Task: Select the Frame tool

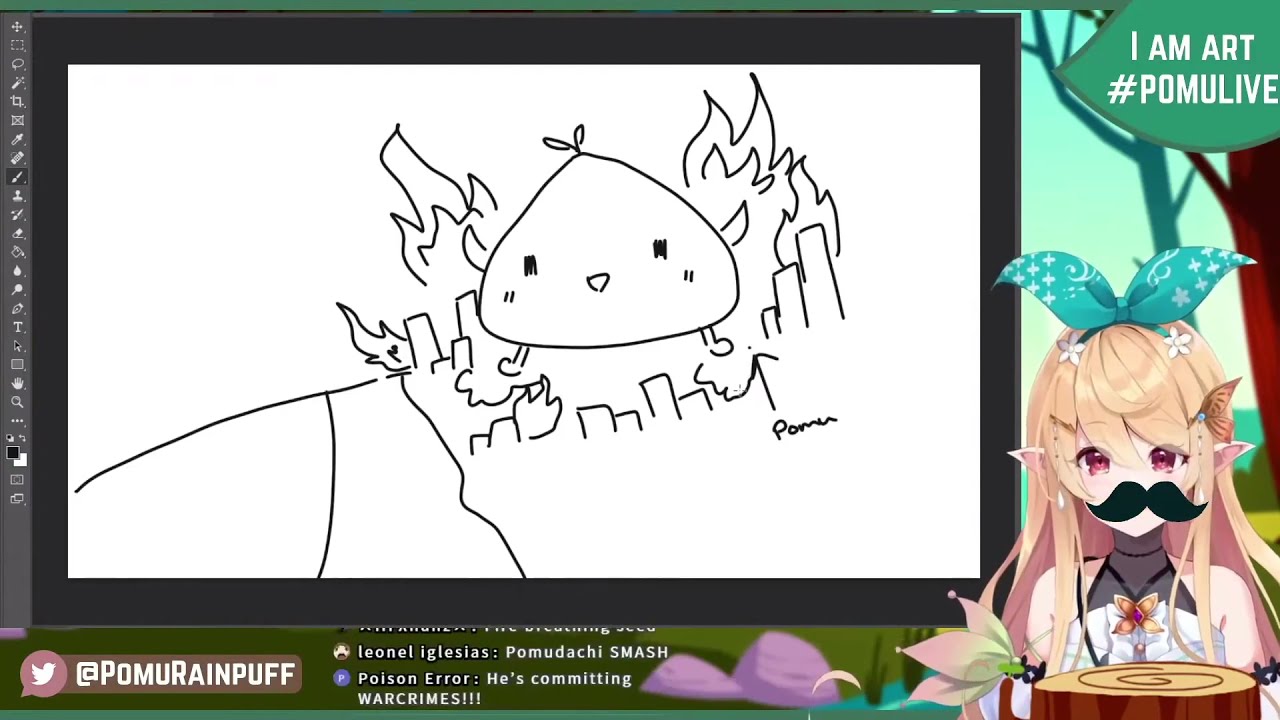Action: click(x=18, y=121)
